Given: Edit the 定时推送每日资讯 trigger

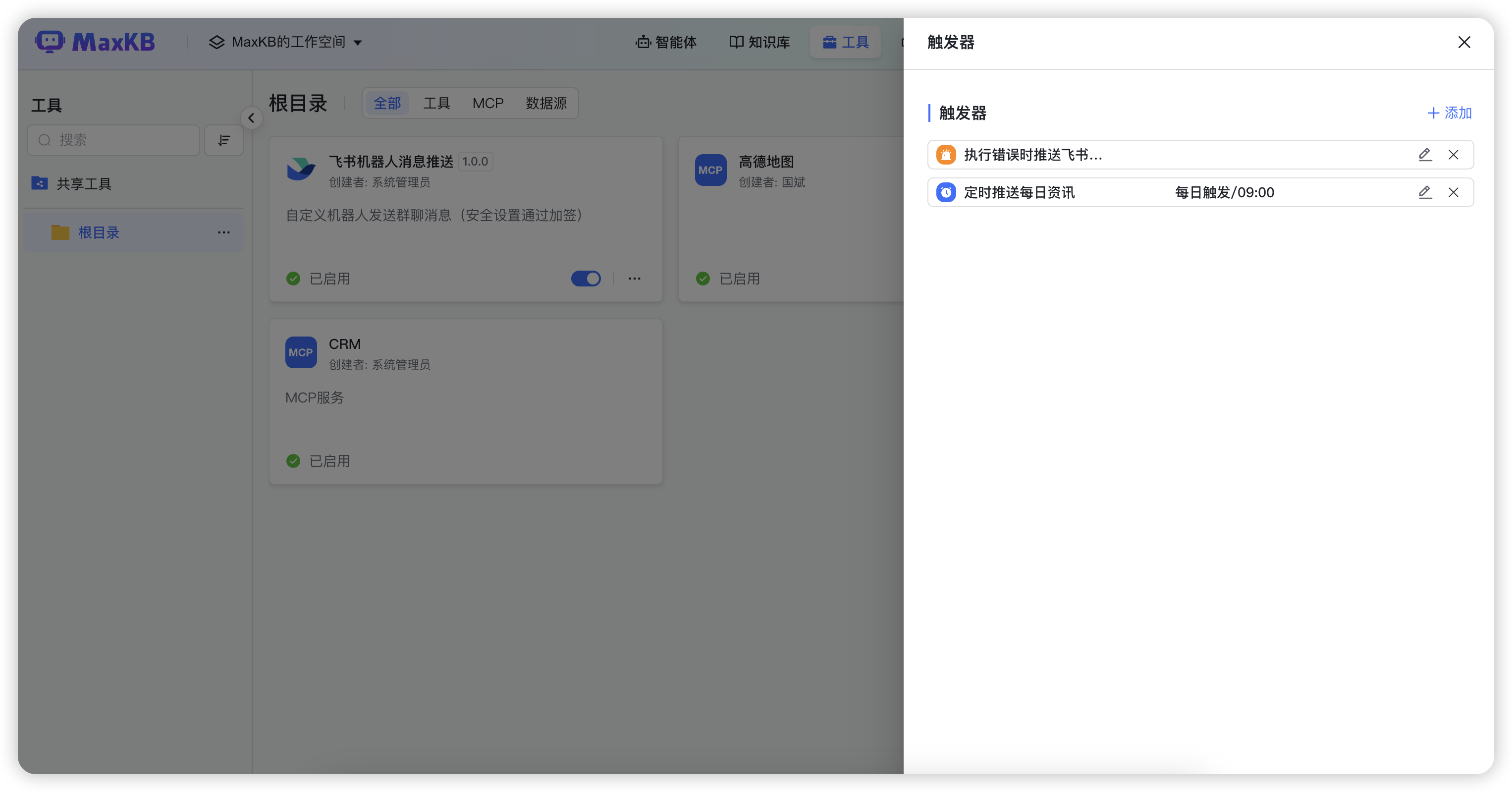Looking at the screenshot, I should pos(1425,192).
